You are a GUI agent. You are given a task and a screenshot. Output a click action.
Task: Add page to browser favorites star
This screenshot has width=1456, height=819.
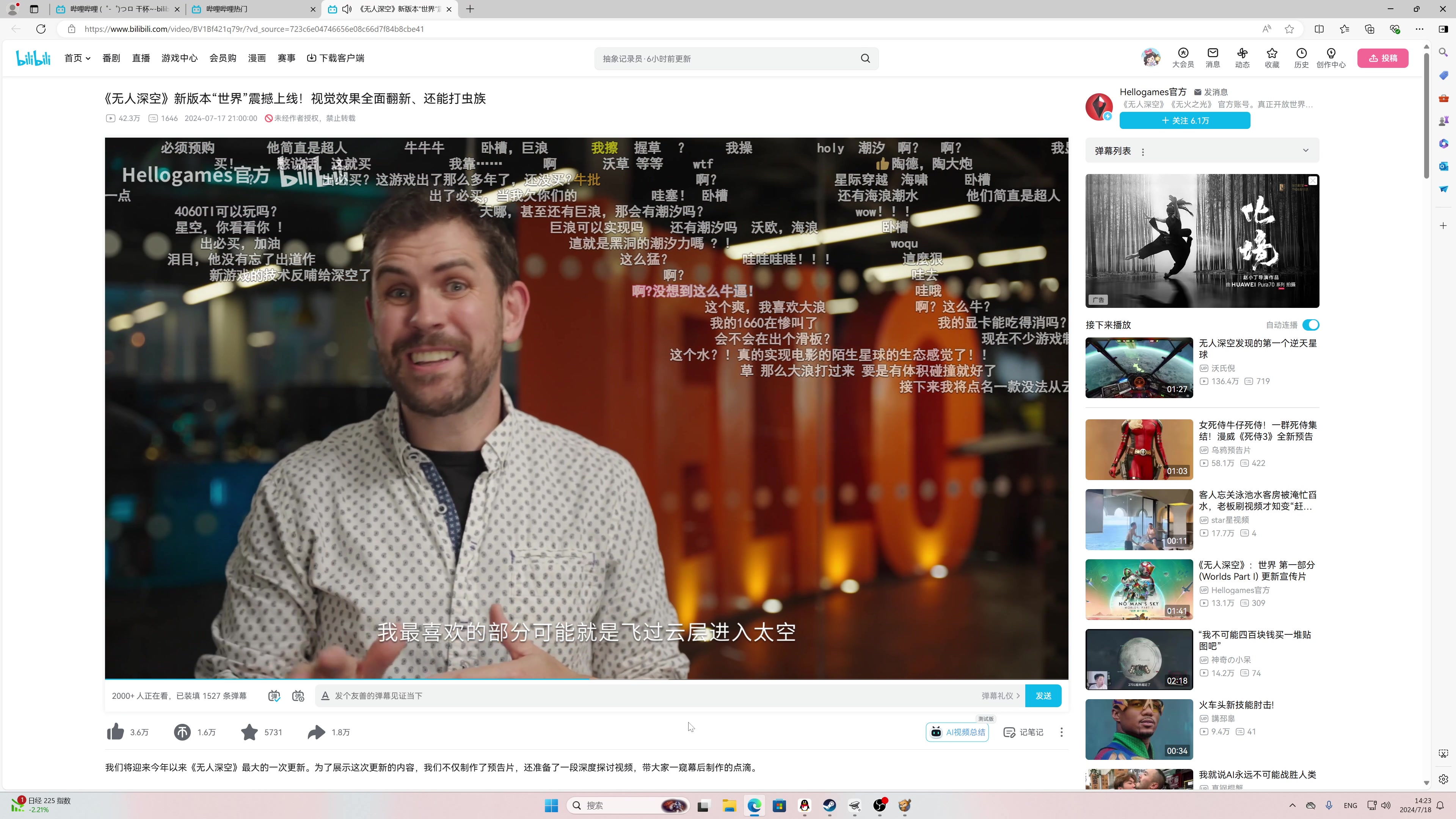1289,29
